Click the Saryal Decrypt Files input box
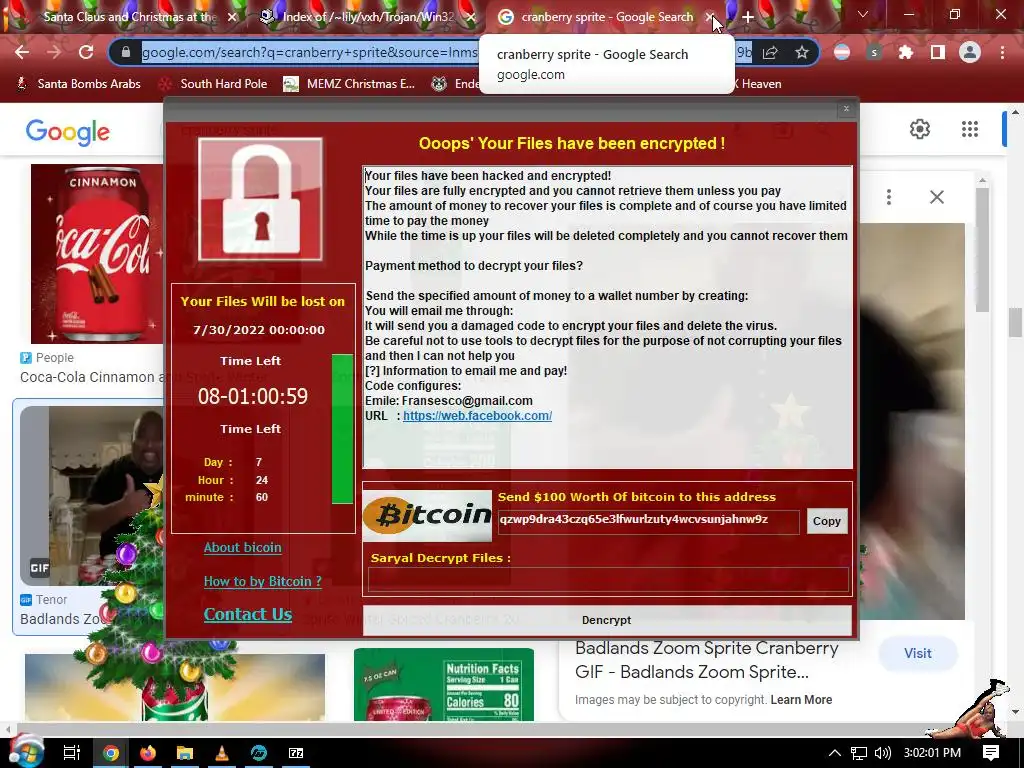This screenshot has width=1024, height=768. 608,579
